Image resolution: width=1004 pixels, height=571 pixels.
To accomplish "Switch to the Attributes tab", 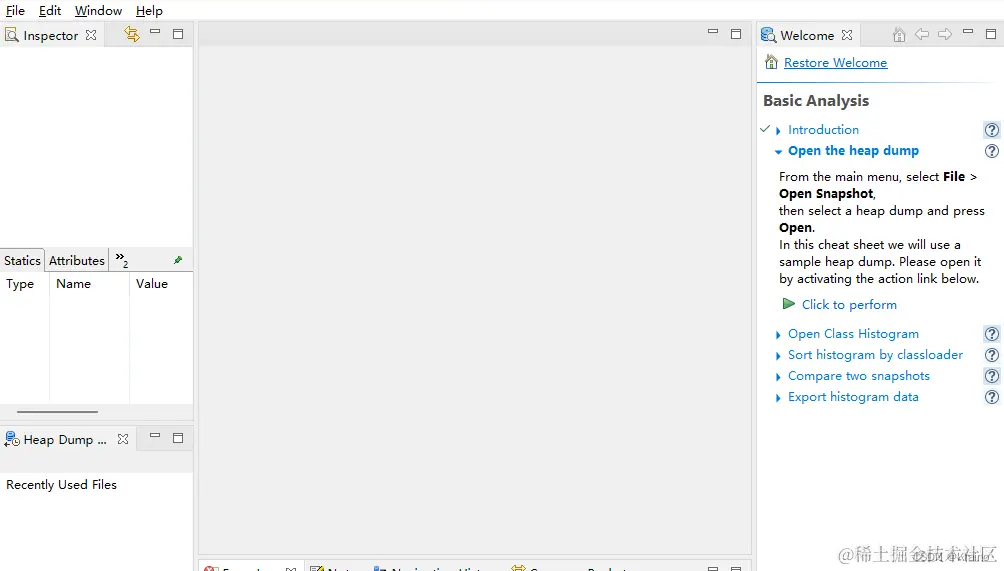I will (77, 261).
